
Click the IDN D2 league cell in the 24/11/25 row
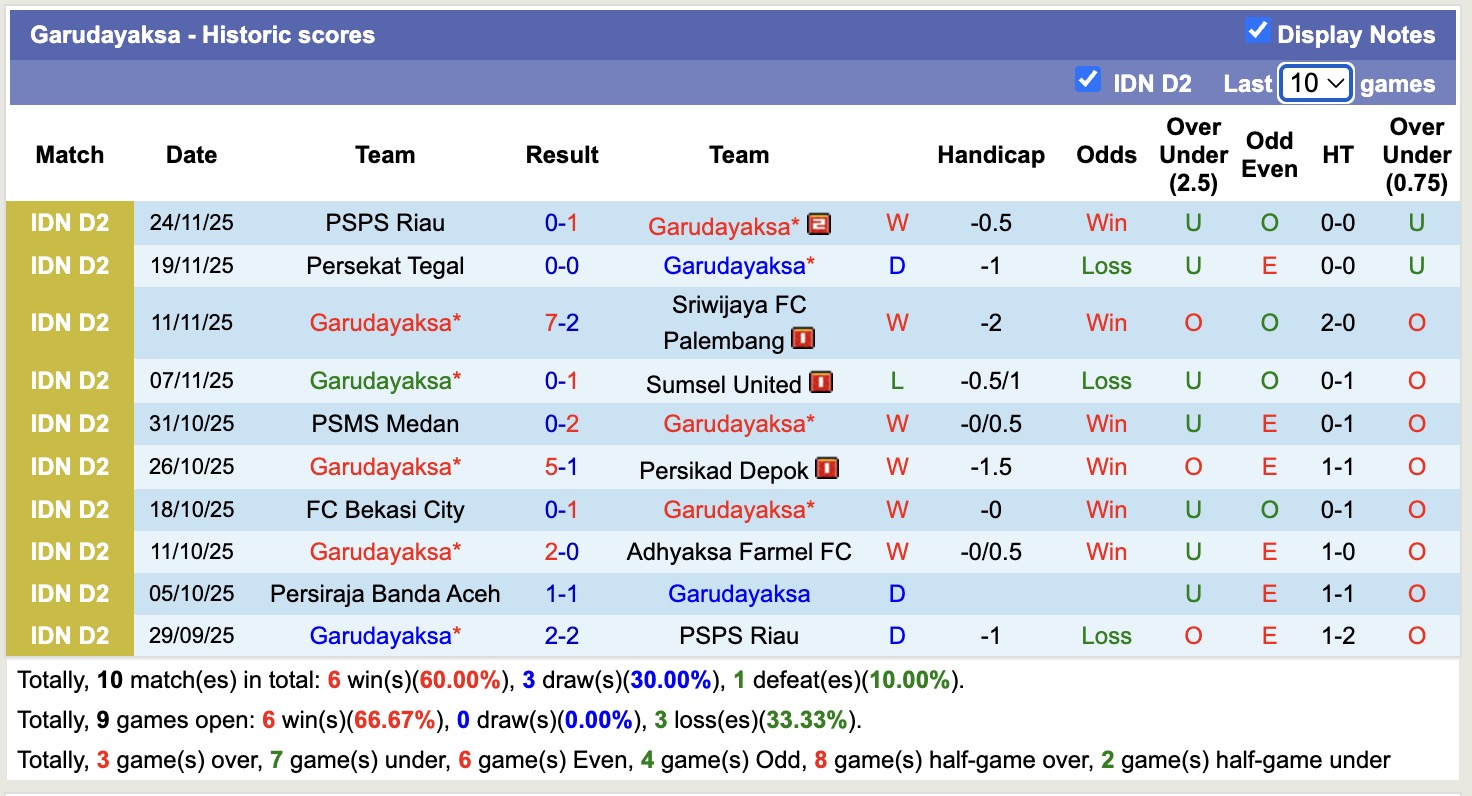pyautogui.click(x=70, y=223)
